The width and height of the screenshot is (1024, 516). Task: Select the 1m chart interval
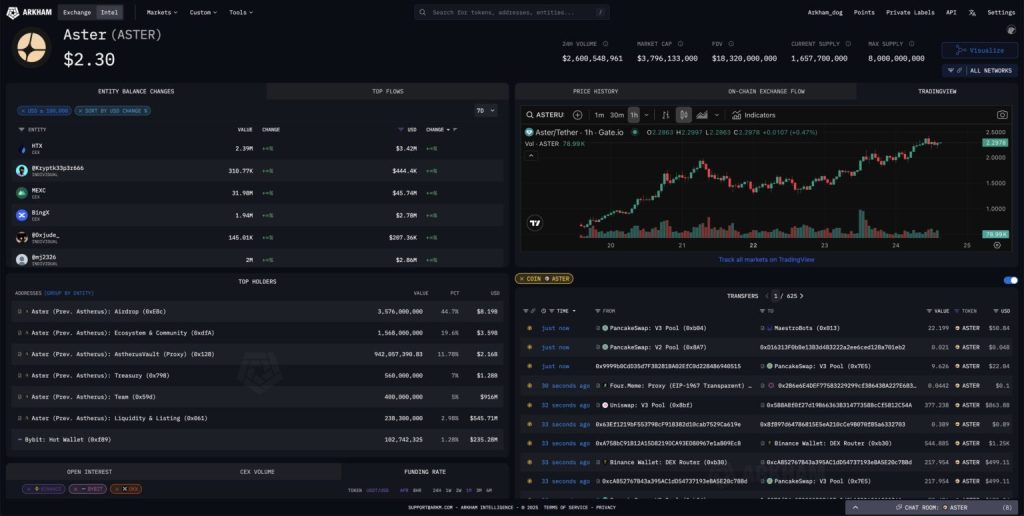pyautogui.click(x=599, y=115)
